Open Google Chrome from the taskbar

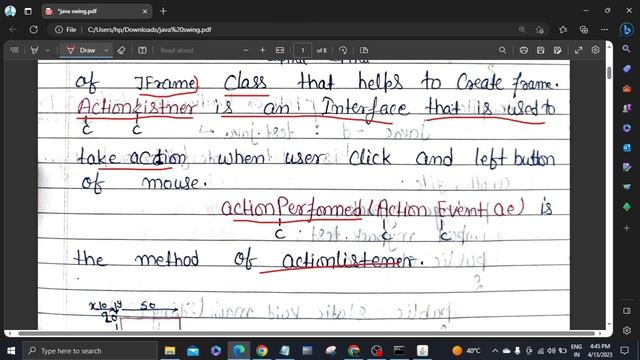pos(262,351)
